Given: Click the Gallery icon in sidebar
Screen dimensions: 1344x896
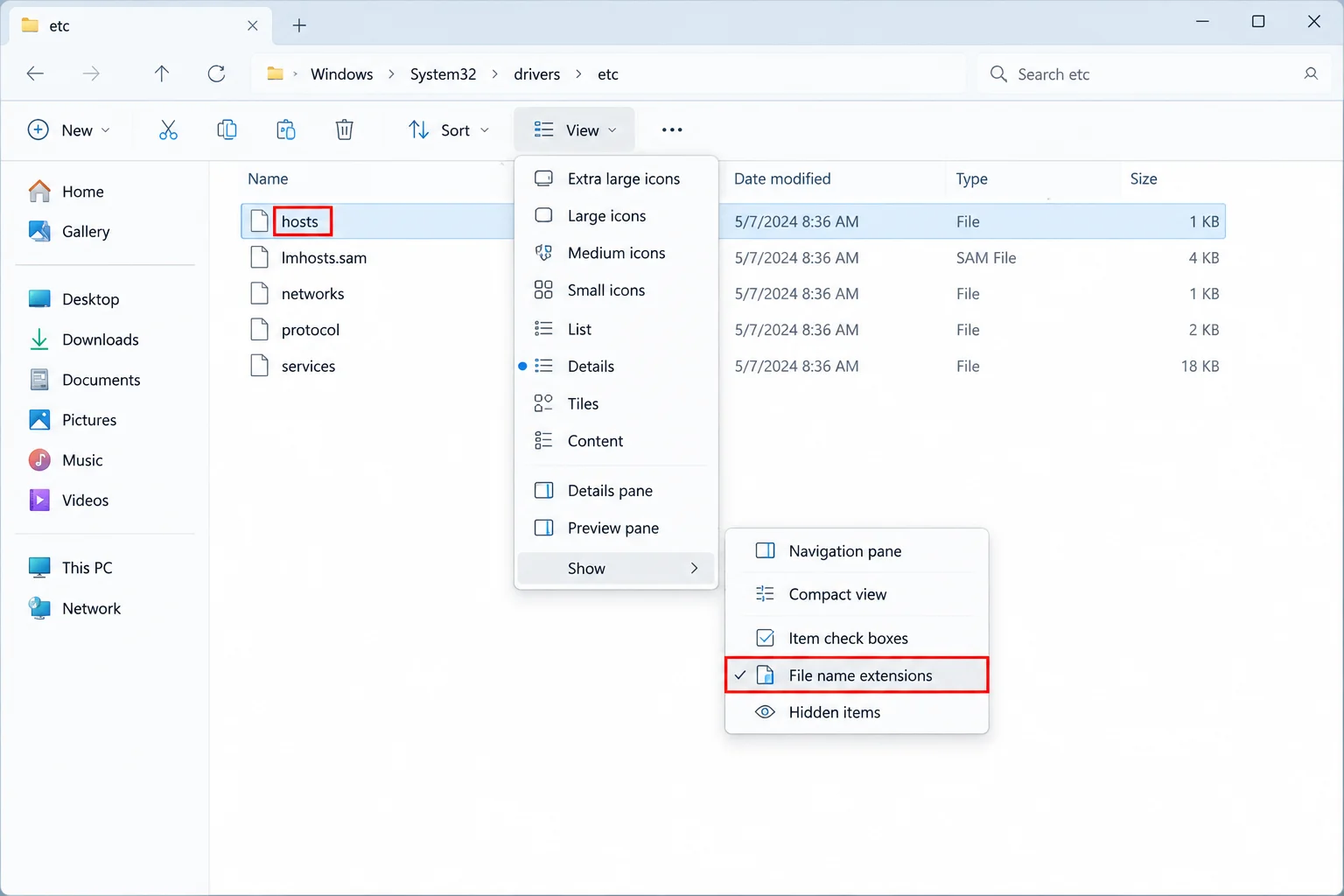Looking at the screenshot, I should [39, 231].
